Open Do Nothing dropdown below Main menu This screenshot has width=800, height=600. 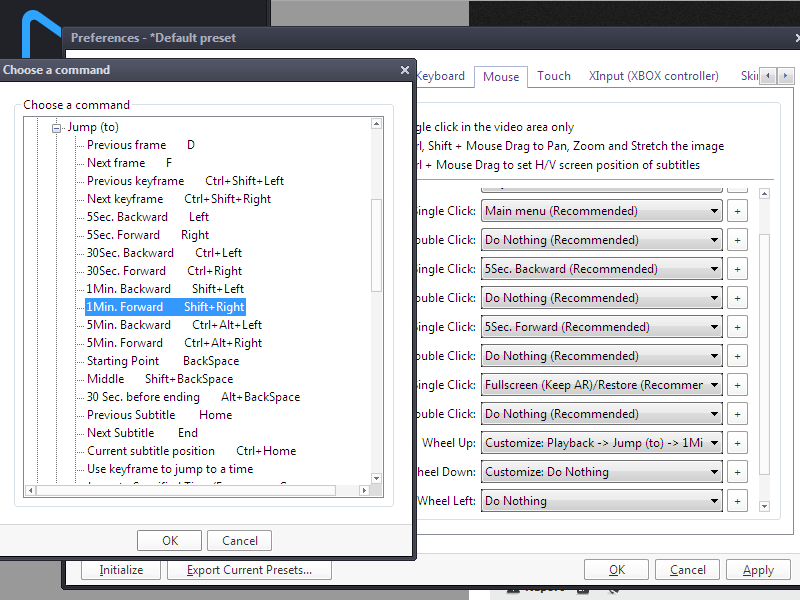click(x=602, y=240)
